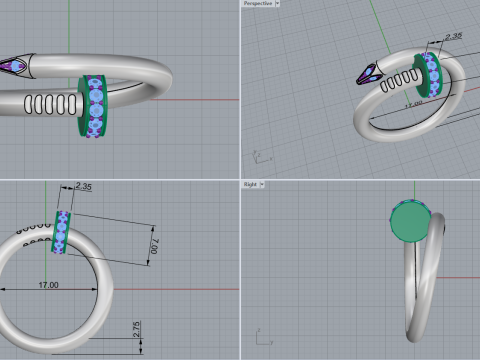
Task: Select the 2.35 dimension in the Perspective viewport
Action: point(454,36)
